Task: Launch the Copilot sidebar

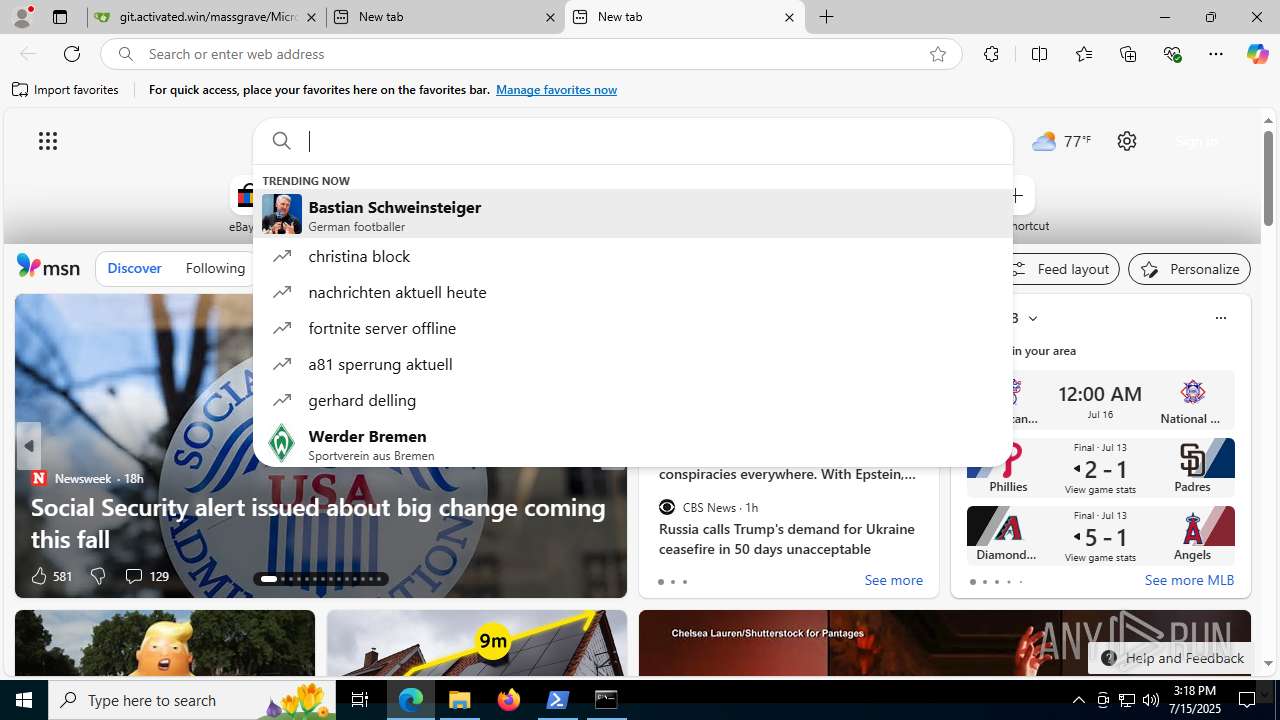Action: pos(1257,54)
